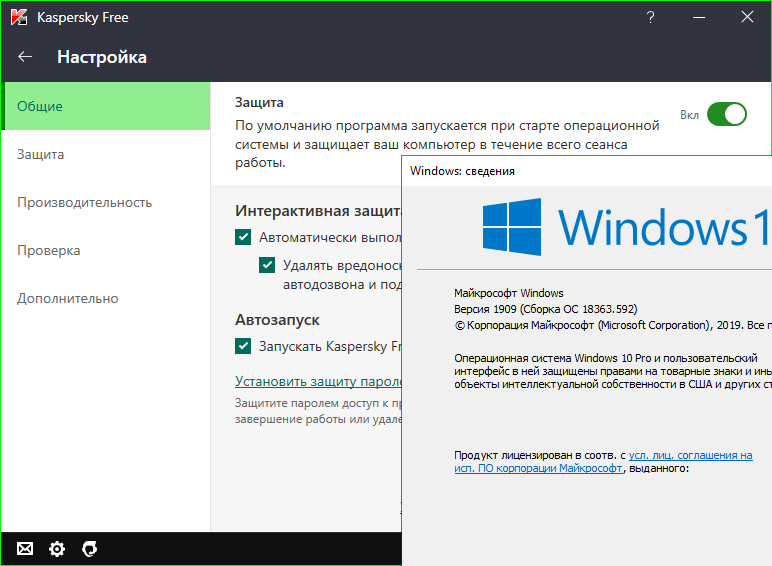Click the Автозапуск section heading

277,320
